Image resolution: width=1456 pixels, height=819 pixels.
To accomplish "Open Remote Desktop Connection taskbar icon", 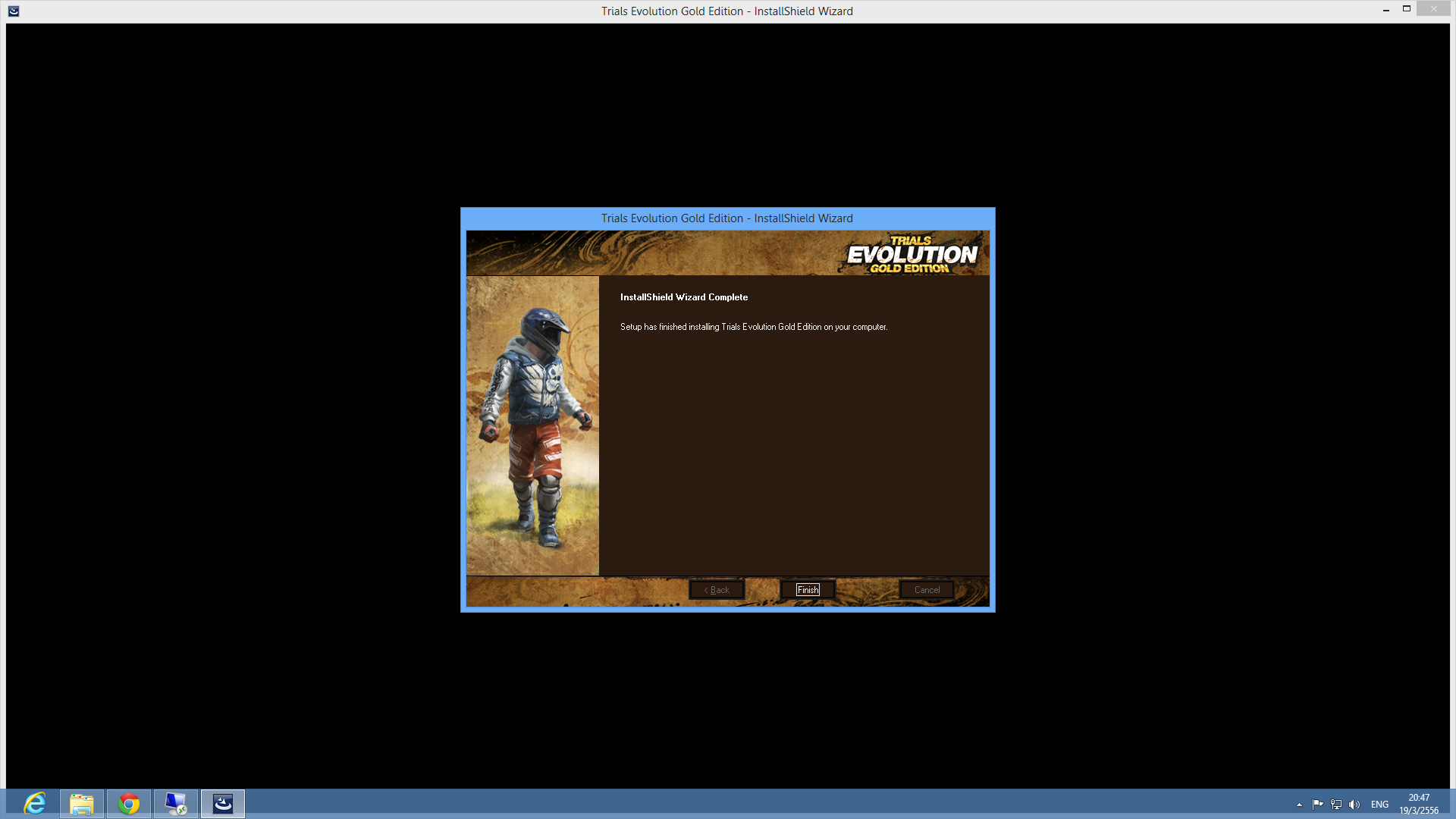I will click(x=176, y=803).
